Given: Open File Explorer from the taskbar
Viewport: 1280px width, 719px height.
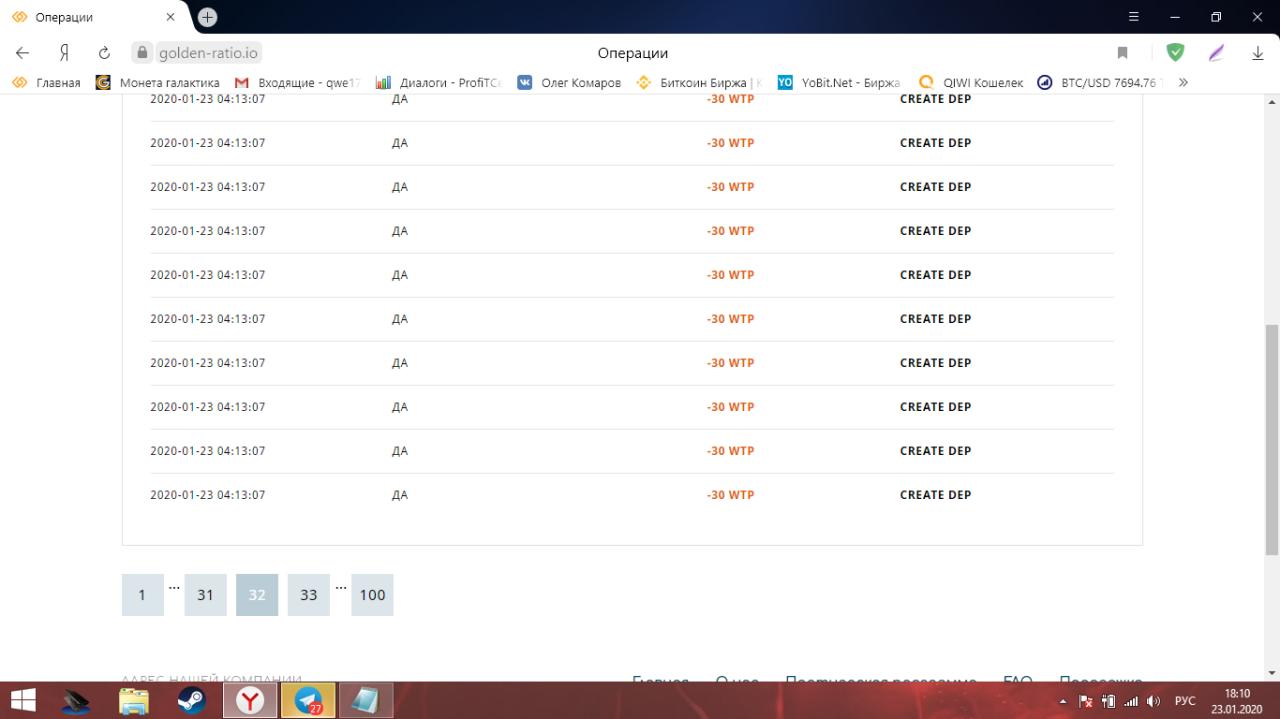Looking at the screenshot, I should 133,700.
